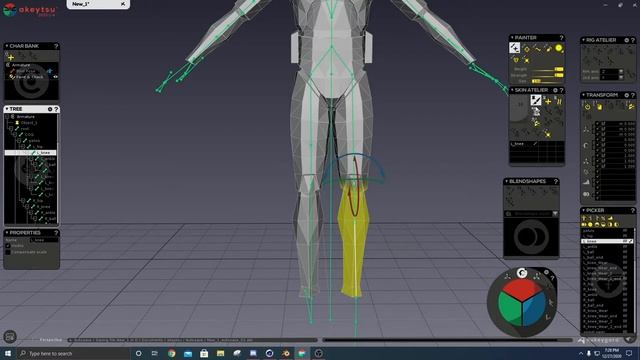Collapse the Painter panel triangle
The height and width of the screenshot is (360, 640).
click(512, 38)
